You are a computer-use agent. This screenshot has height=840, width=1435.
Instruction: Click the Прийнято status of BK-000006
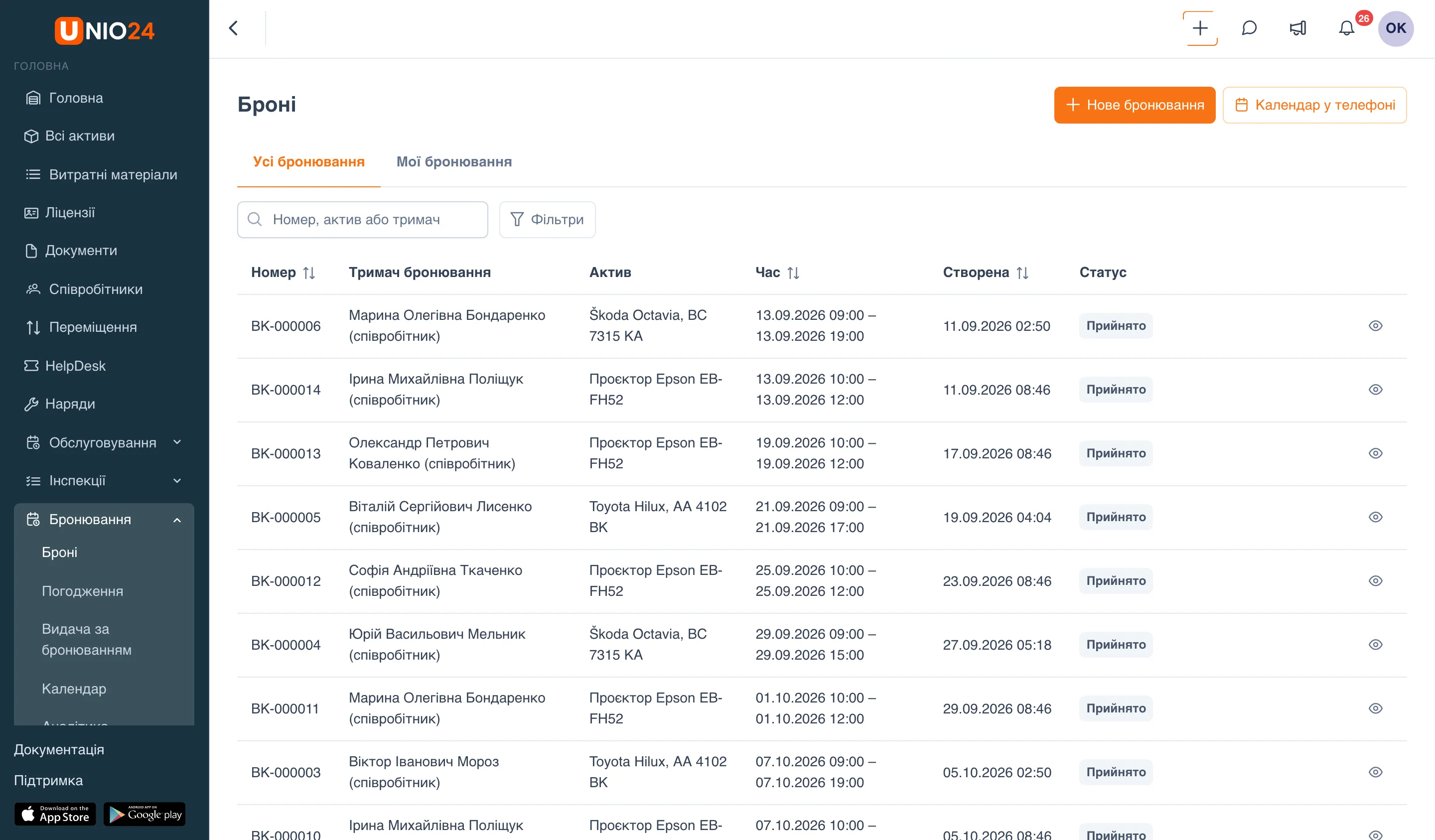(1116, 326)
